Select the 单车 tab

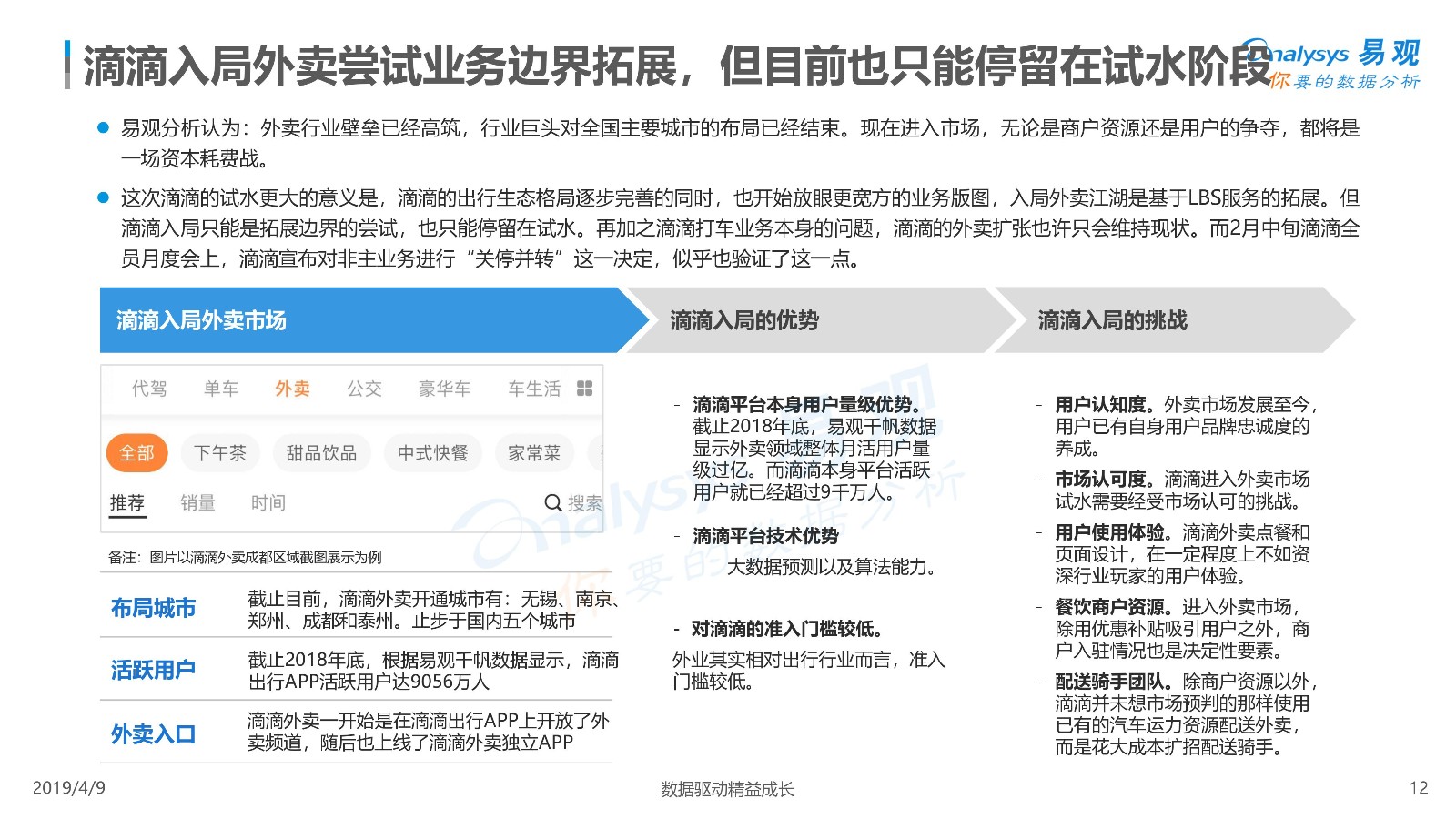(x=221, y=389)
